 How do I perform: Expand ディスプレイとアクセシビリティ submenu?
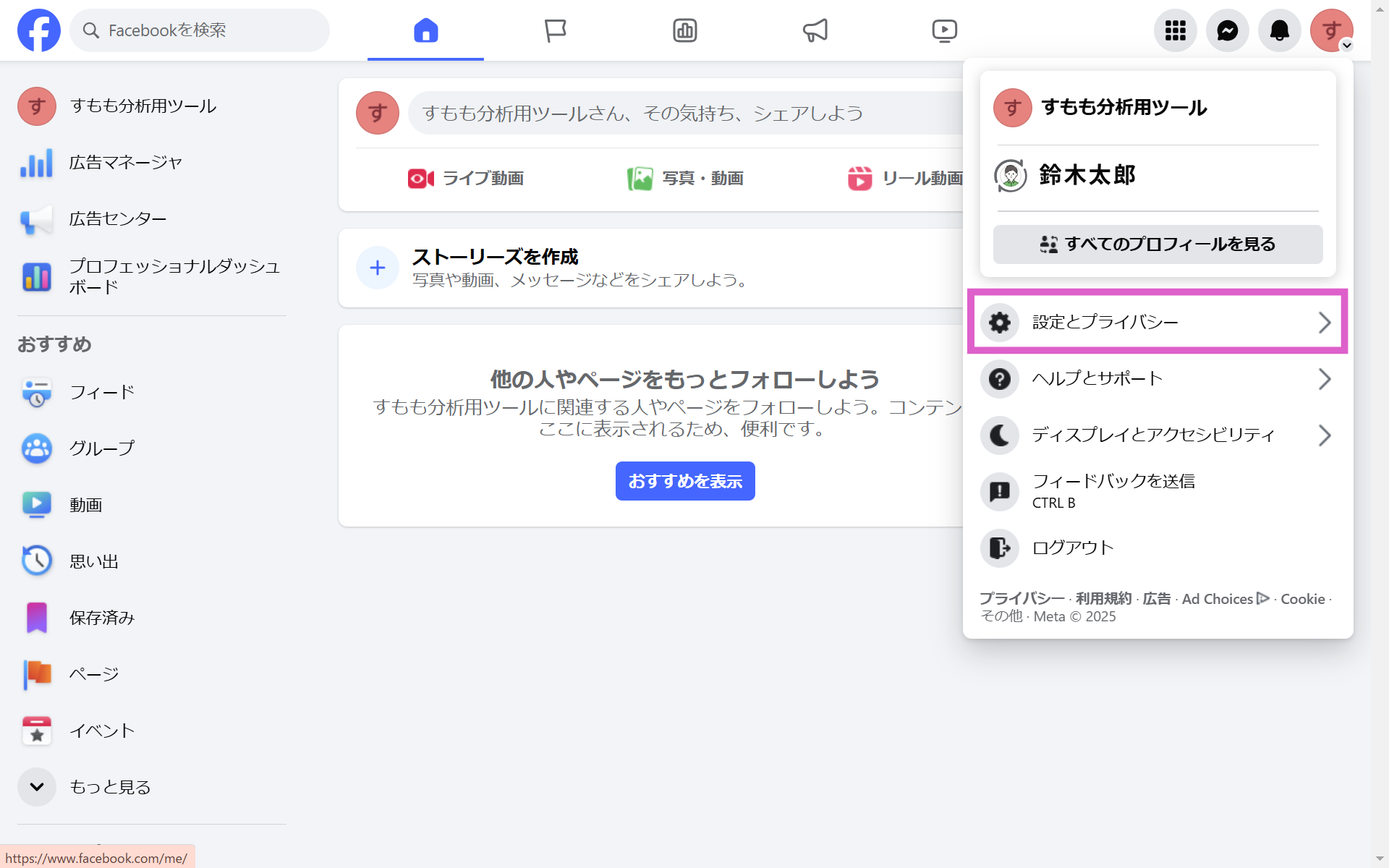1156,435
